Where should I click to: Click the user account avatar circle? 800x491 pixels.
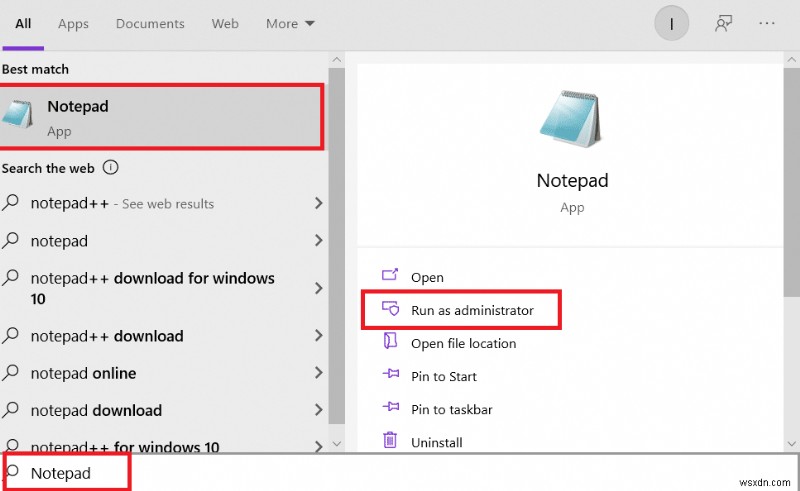pyautogui.click(x=672, y=24)
